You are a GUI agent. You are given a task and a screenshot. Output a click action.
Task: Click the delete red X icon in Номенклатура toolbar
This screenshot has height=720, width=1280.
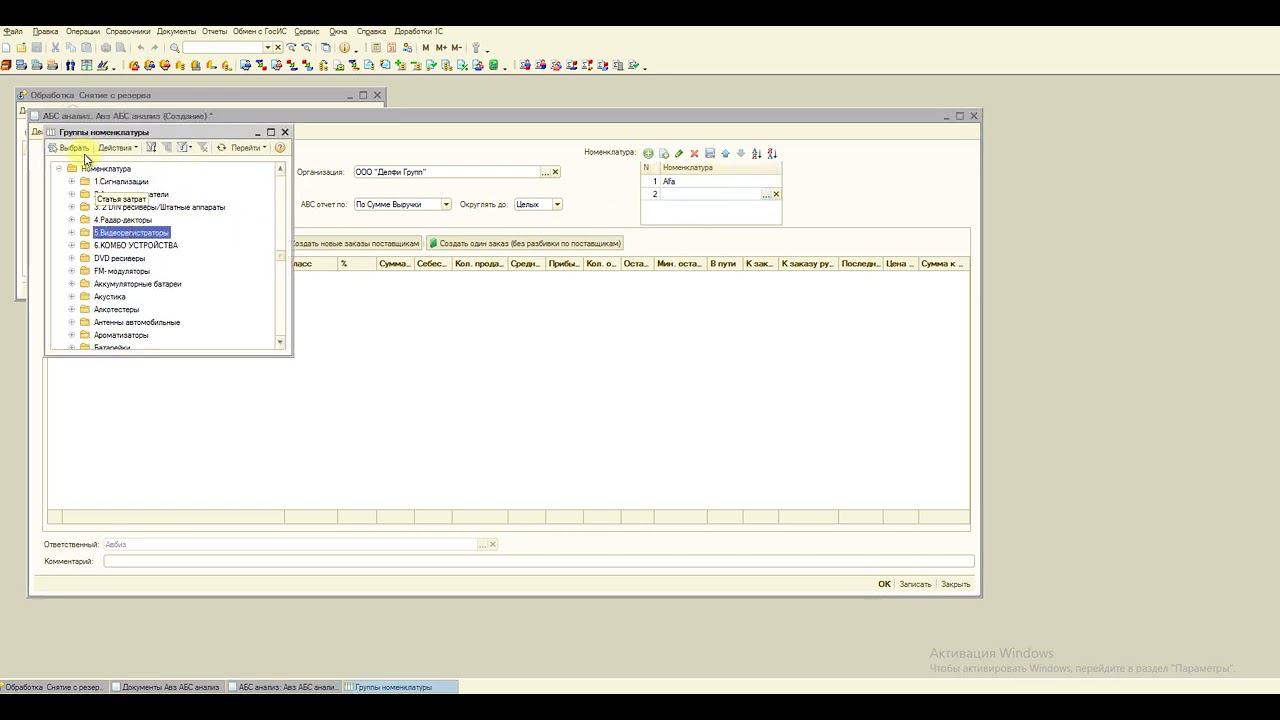tap(694, 153)
